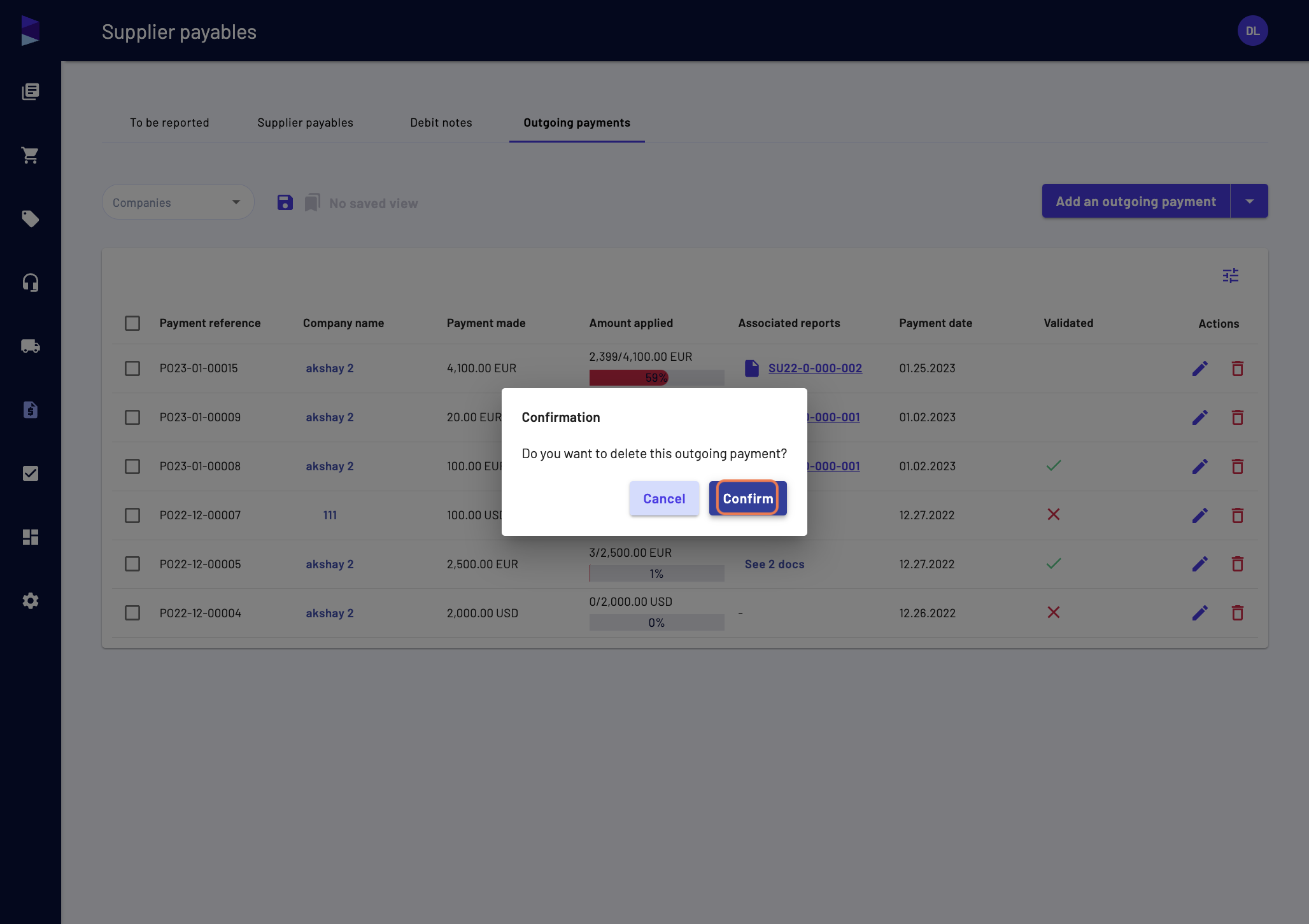Click the 59% amount applied progress bar

[656, 378]
